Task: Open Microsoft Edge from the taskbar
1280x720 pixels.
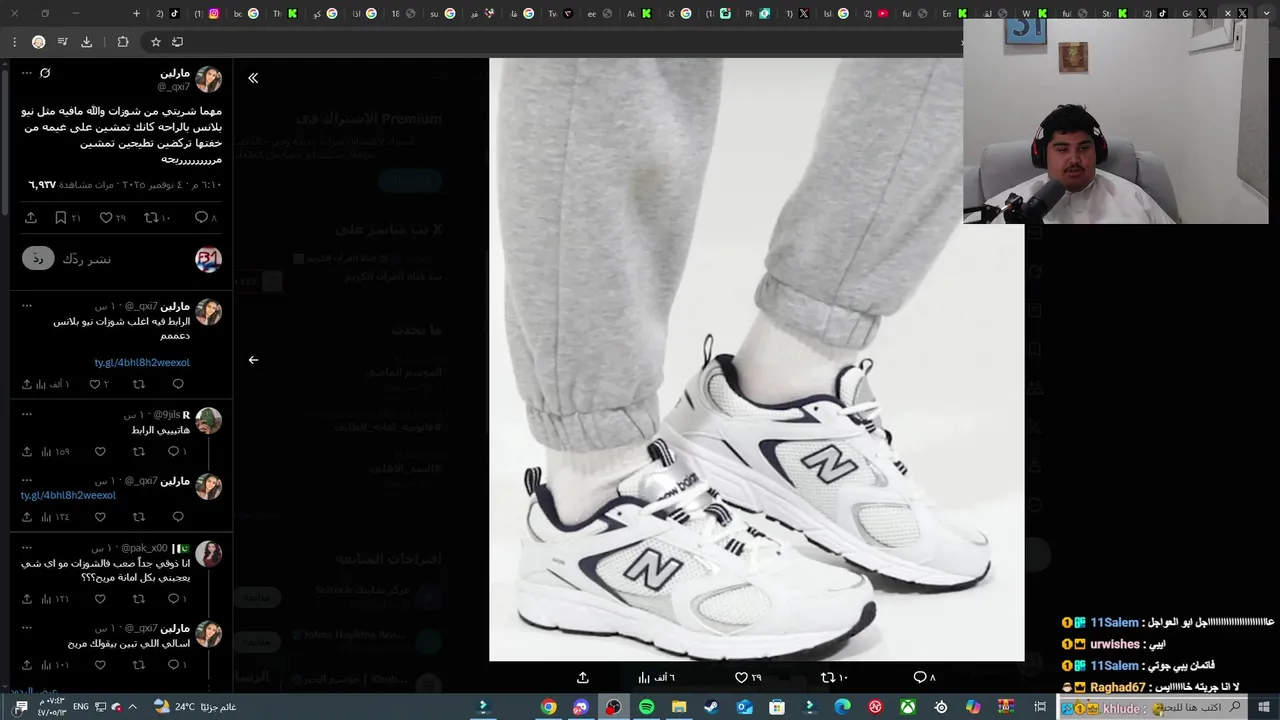Action: click(842, 707)
